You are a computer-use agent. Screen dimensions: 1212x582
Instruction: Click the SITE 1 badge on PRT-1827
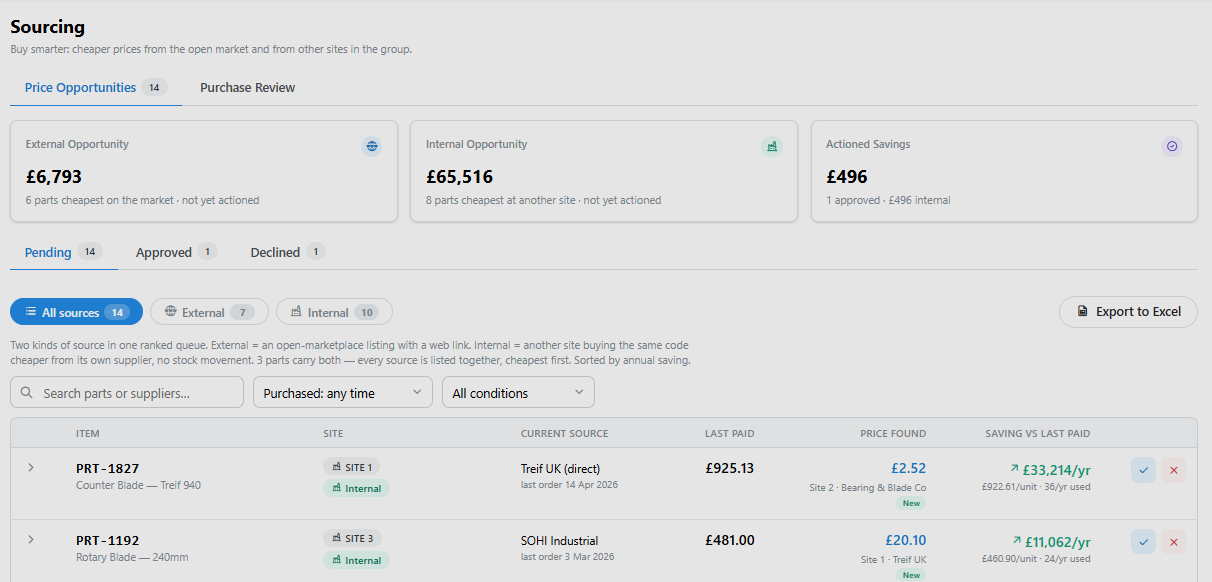click(x=351, y=467)
